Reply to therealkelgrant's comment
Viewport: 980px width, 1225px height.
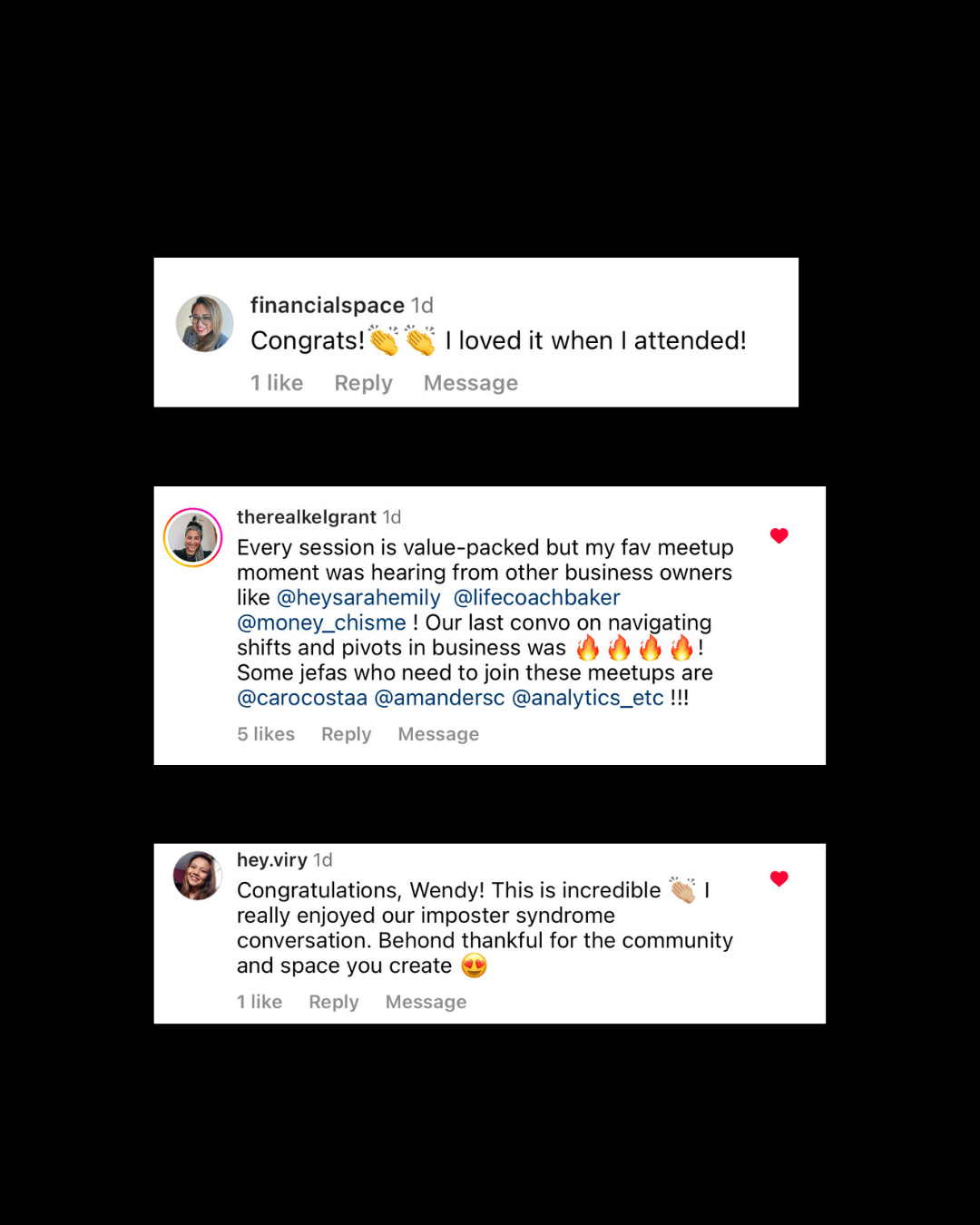347,734
